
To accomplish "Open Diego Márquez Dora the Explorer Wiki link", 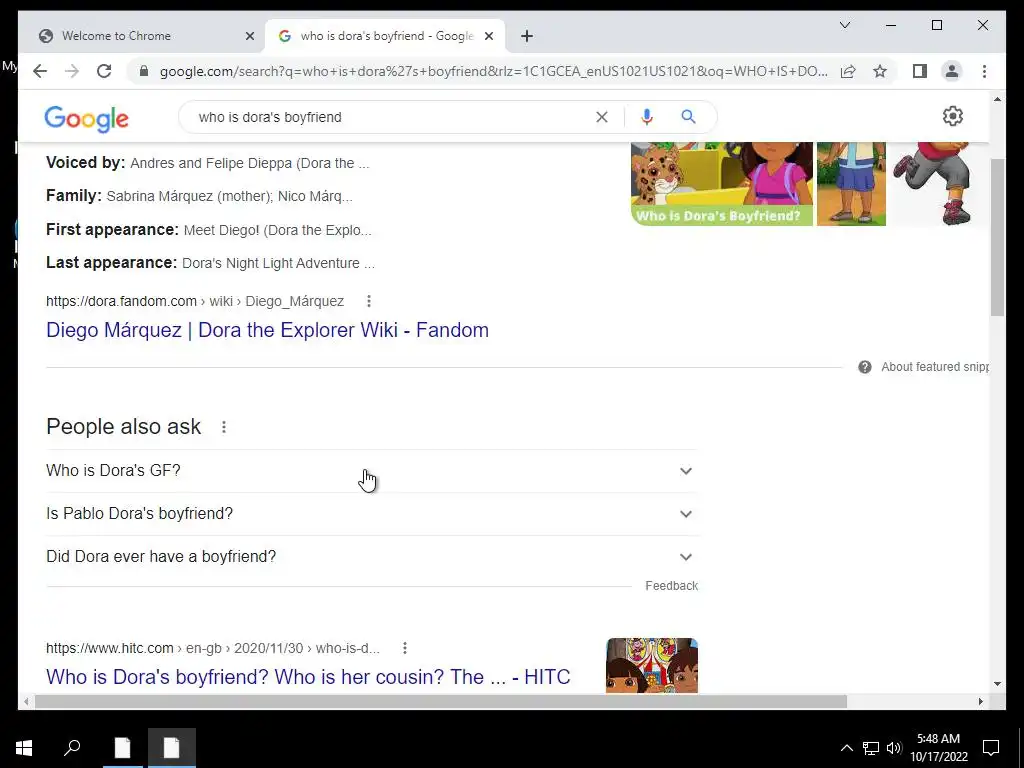I will click(x=267, y=330).
